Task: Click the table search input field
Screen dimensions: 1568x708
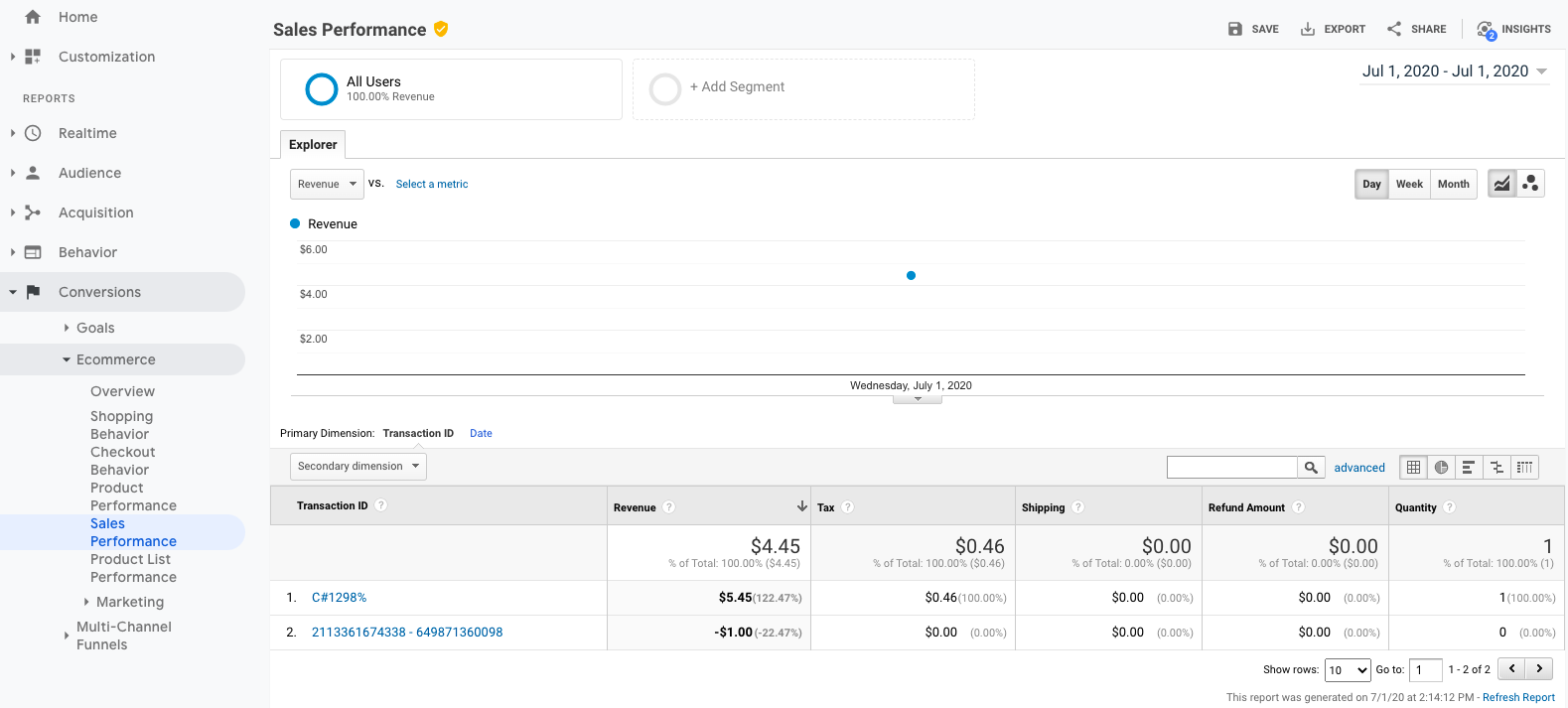Action: [x=1232, y=468]
